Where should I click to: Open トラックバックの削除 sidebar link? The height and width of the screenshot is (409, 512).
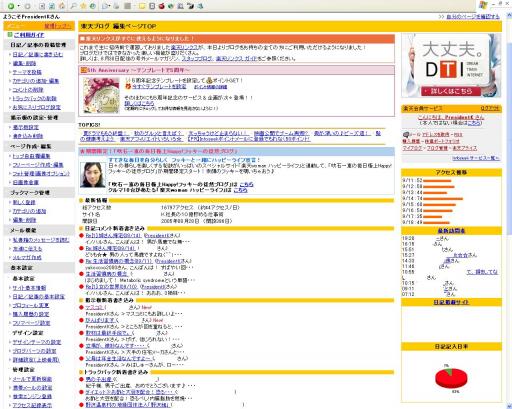click(35, 98)
